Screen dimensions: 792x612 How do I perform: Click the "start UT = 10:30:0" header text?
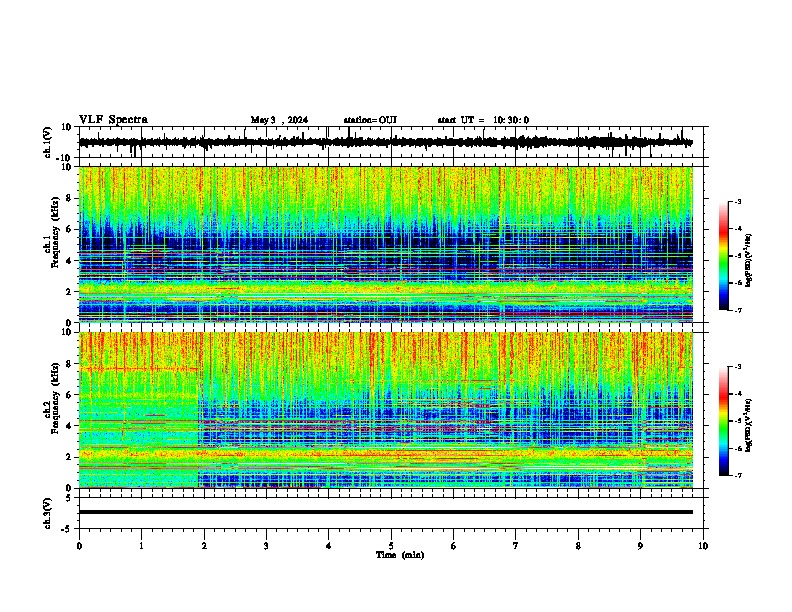pyautogui.click(x=483, y=120)
